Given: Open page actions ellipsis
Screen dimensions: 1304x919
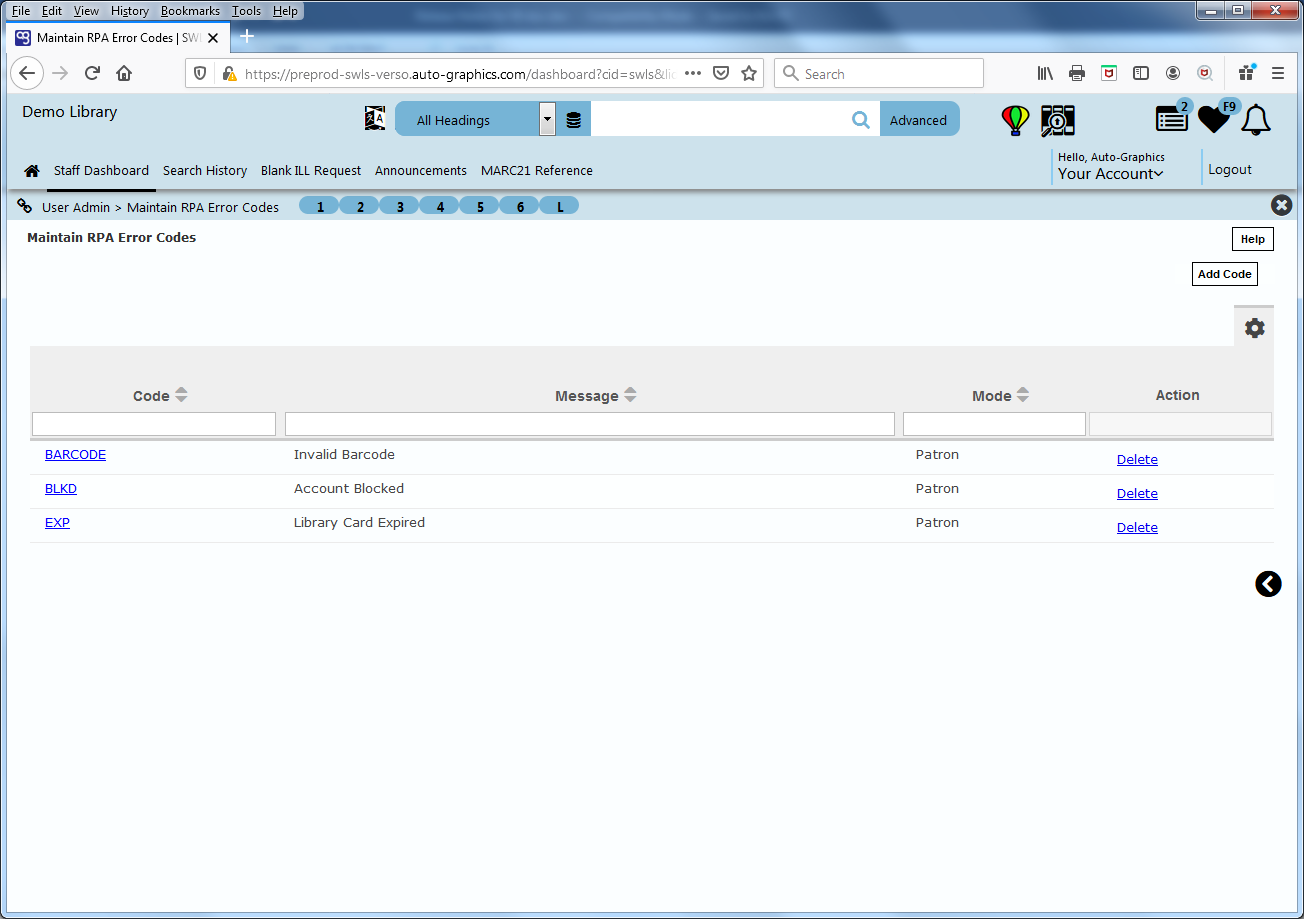Looking at the screenshot, I should pos(693,73).
